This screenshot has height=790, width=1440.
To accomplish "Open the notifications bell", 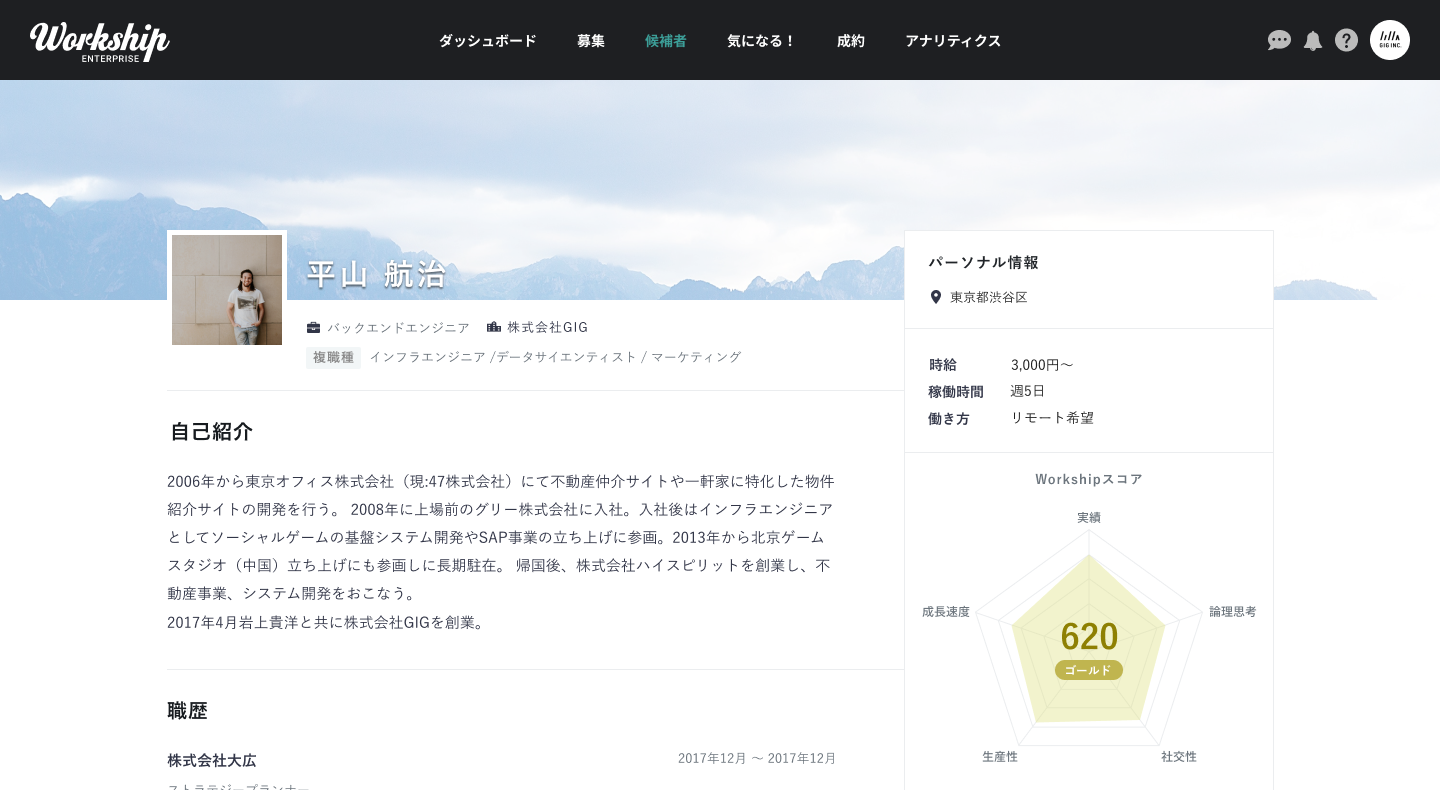I will click(1313, 40).
